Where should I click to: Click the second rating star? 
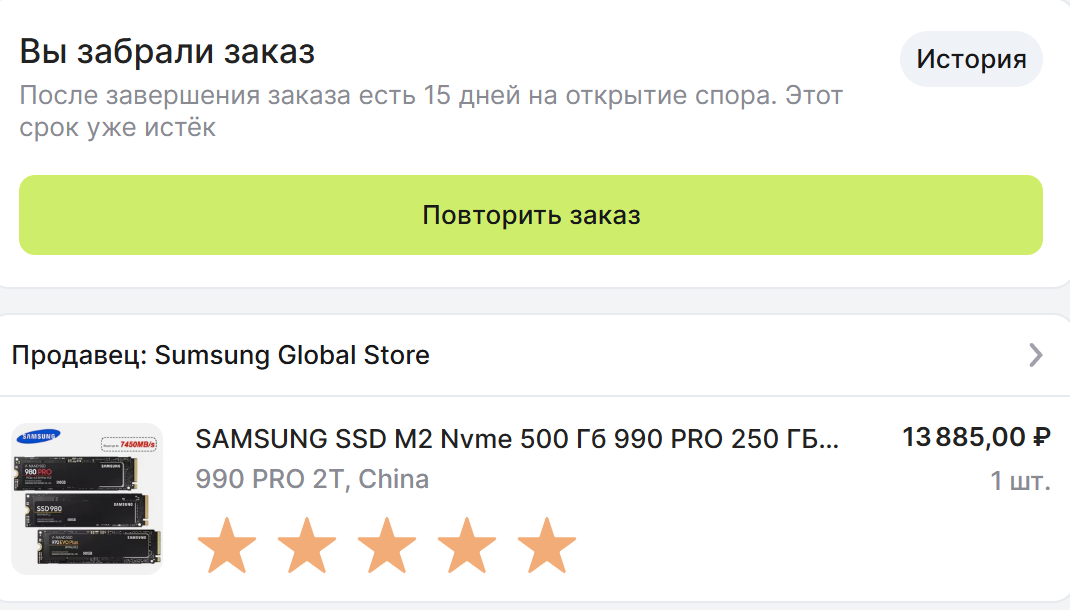[307, 545]
